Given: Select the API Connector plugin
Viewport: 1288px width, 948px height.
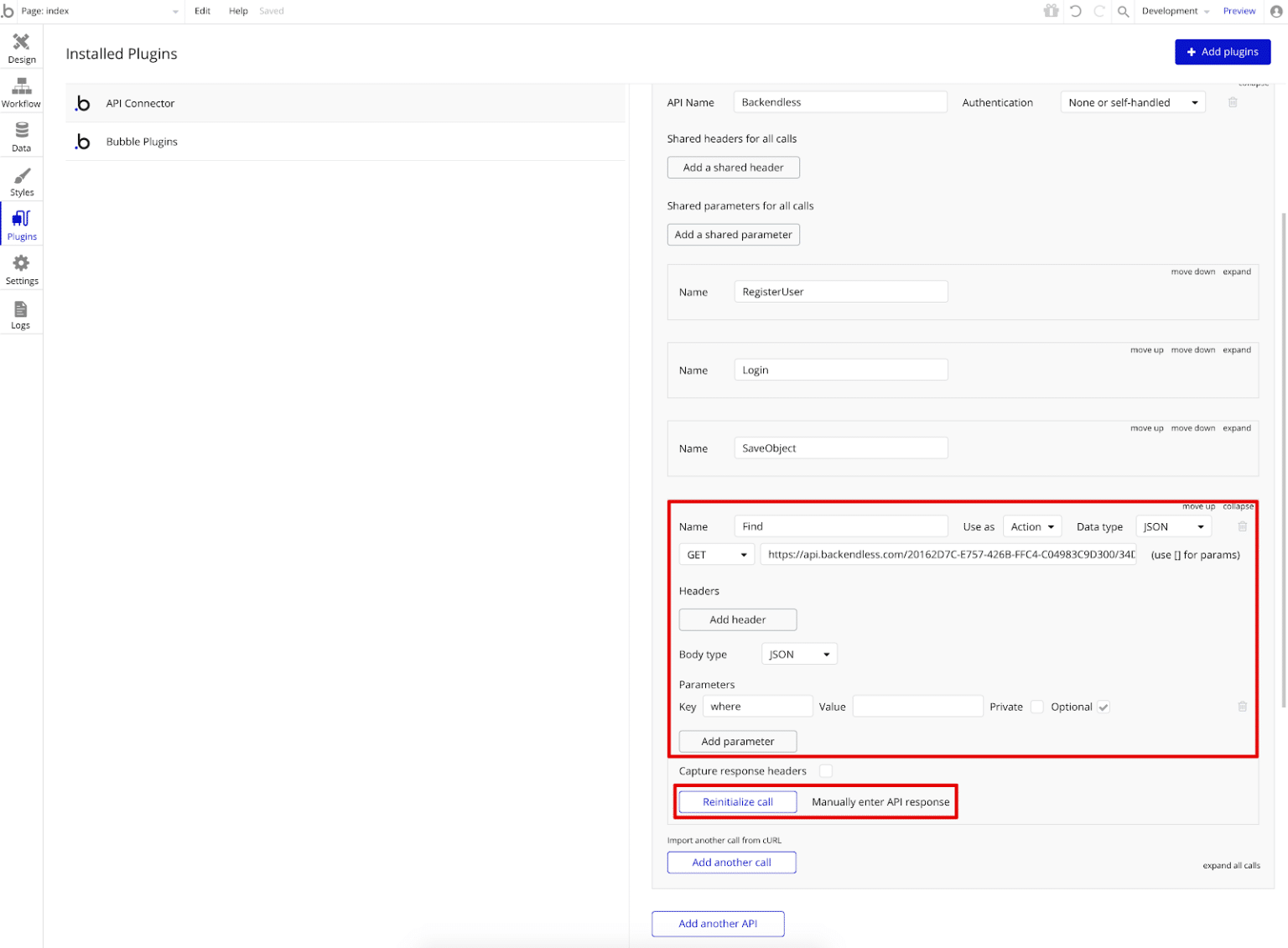Looking at the screenshot, I should [139, 102].
